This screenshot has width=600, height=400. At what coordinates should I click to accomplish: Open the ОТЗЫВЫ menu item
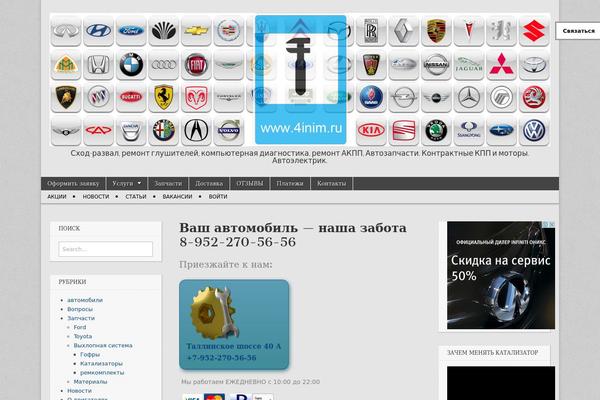tap(249, 183)
